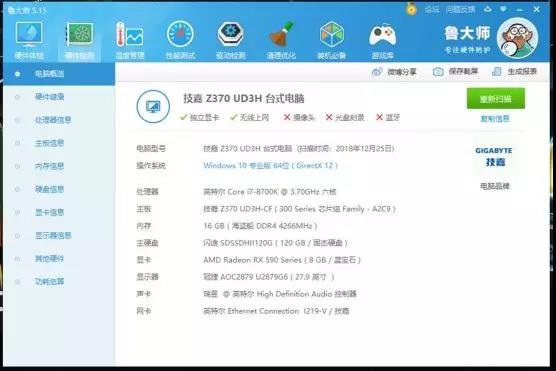This screenshot has height=371, width=556.
Task: Click the AMD Radeon RX 590 Series text
Action: (282, 260)
